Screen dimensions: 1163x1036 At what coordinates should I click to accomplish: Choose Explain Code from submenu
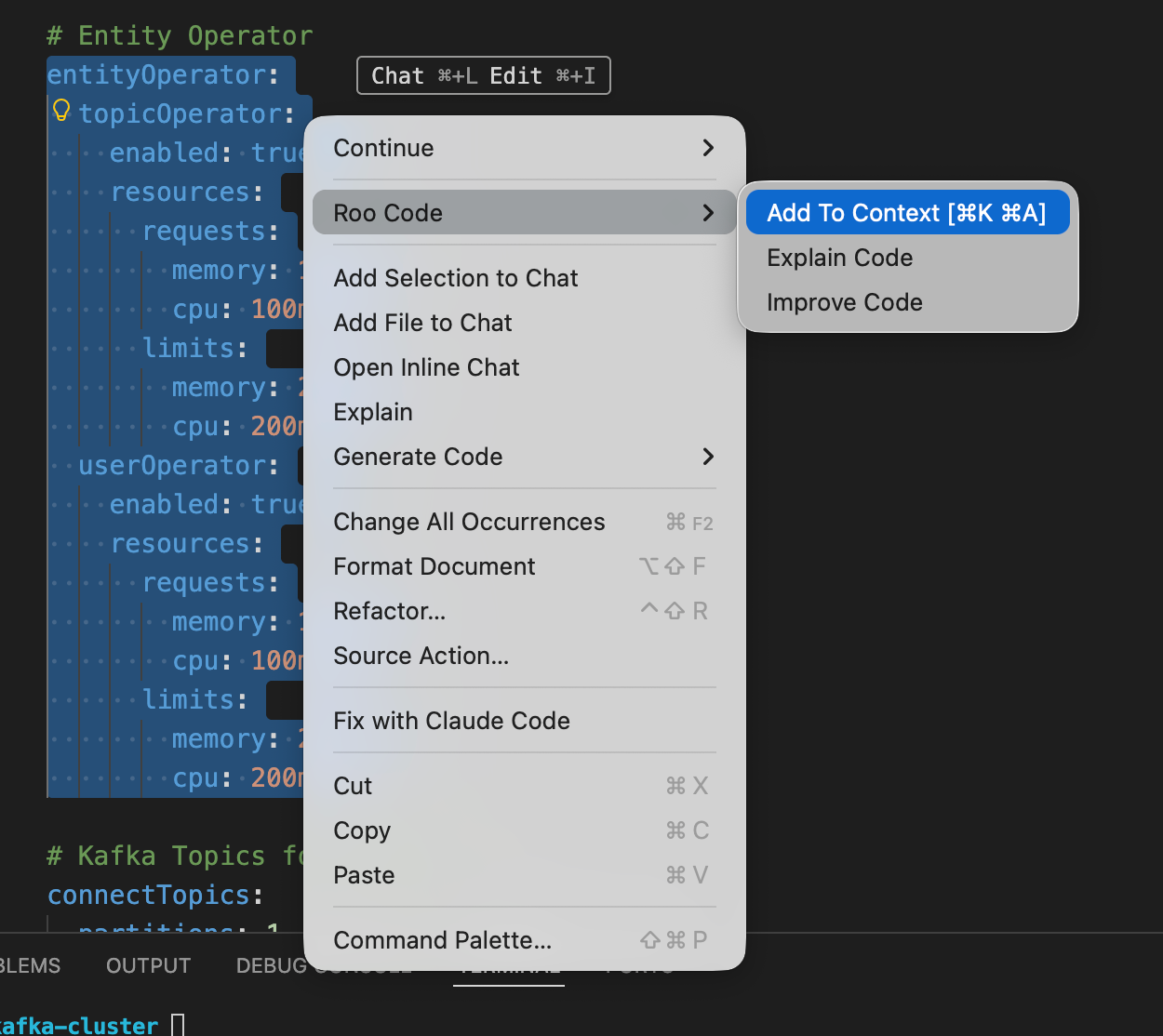[839, 258]
